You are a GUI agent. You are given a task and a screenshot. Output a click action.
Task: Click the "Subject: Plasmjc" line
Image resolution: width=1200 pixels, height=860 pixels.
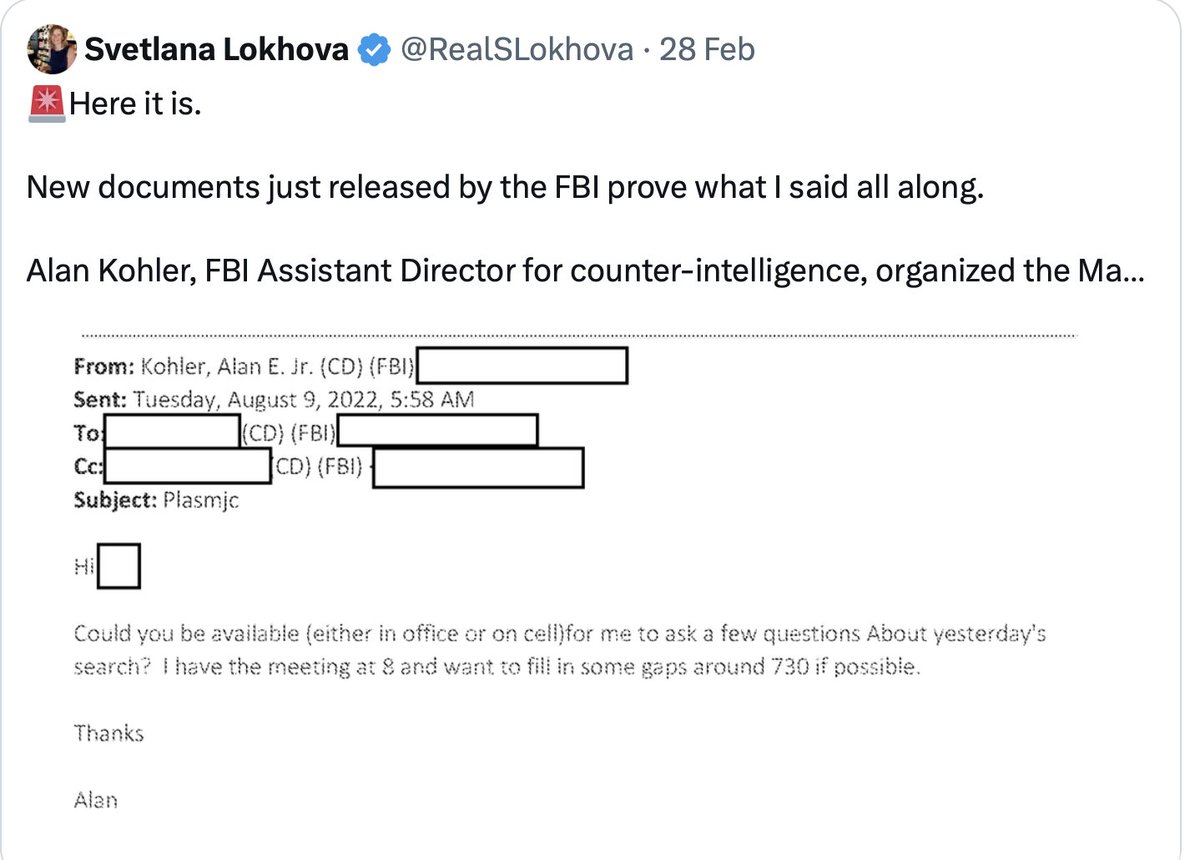[156, 500]
